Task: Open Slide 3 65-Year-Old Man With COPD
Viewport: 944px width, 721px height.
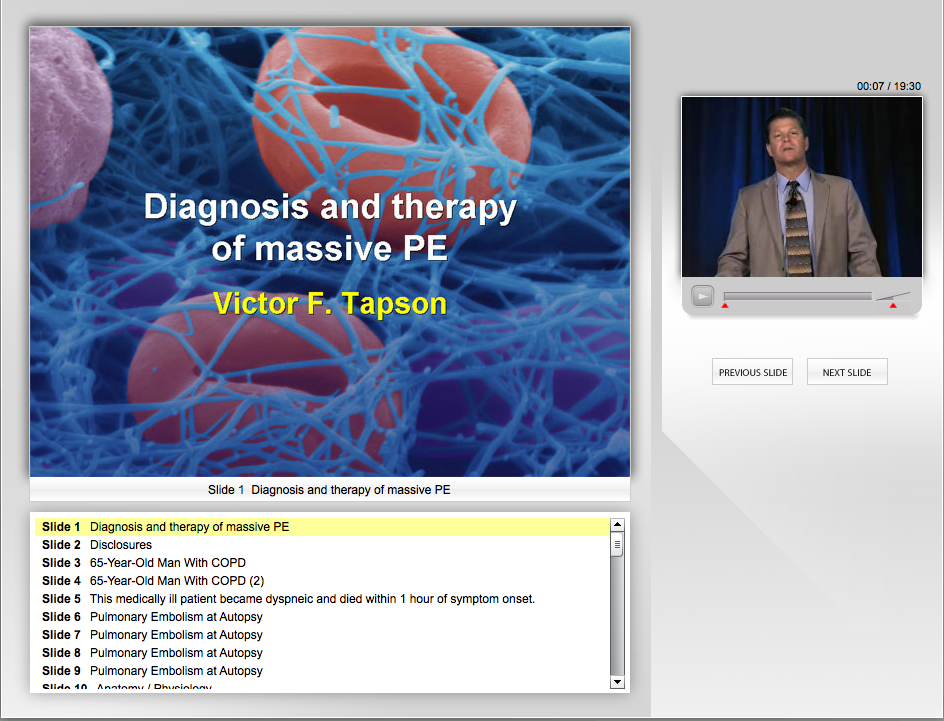Action: 167,563
